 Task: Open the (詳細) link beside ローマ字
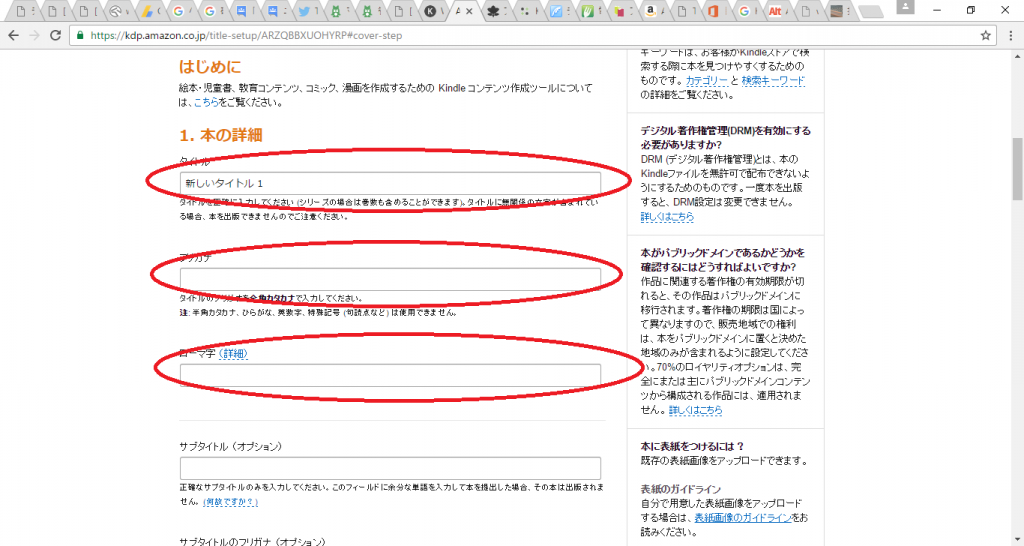pyautogui.click(x=233, y=353)
